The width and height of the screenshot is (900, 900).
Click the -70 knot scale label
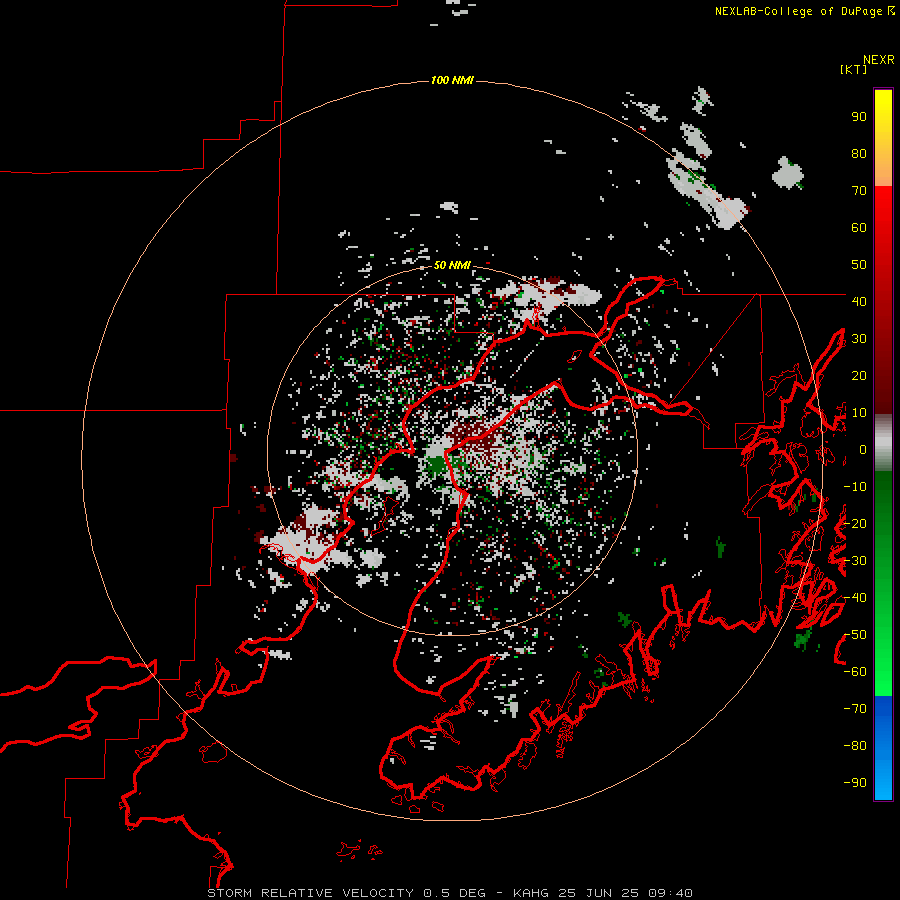point(855,709)
